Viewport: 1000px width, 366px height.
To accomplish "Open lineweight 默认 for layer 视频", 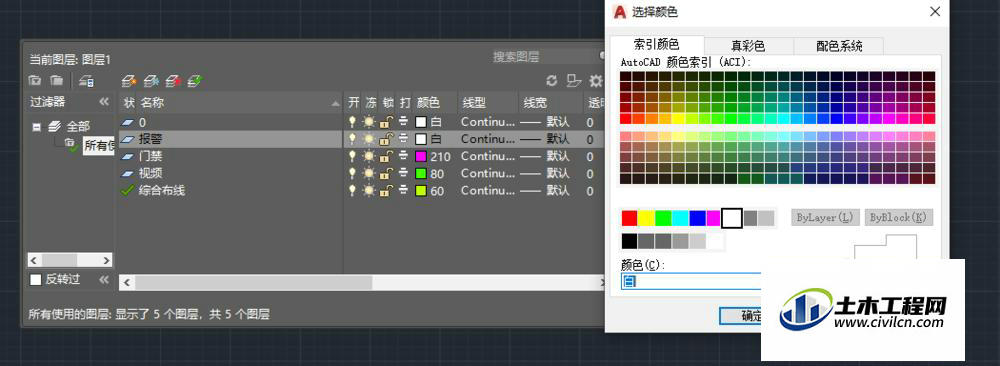I will [x=545, y=173].
